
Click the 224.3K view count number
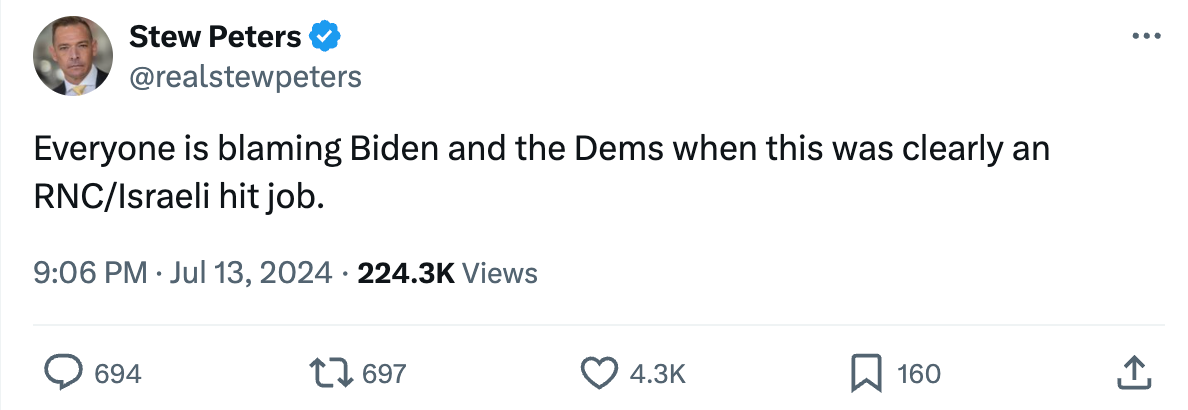point(406,272)
